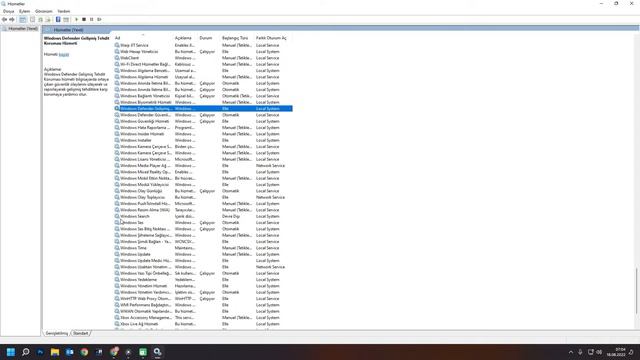The image size is (640, 360).
Task: Select the Windows Biyometrik Hizmeti row
Action: coord(203,102)
